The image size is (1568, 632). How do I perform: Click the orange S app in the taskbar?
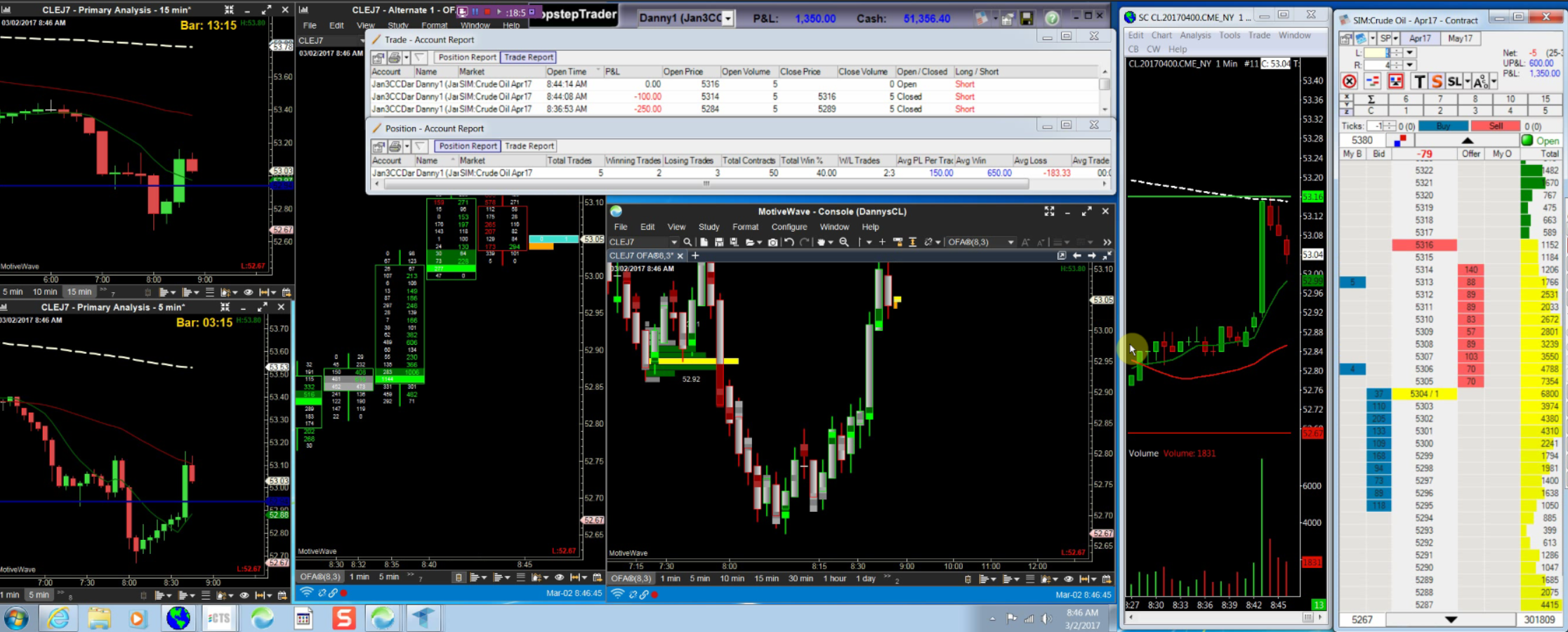[344, 618]
